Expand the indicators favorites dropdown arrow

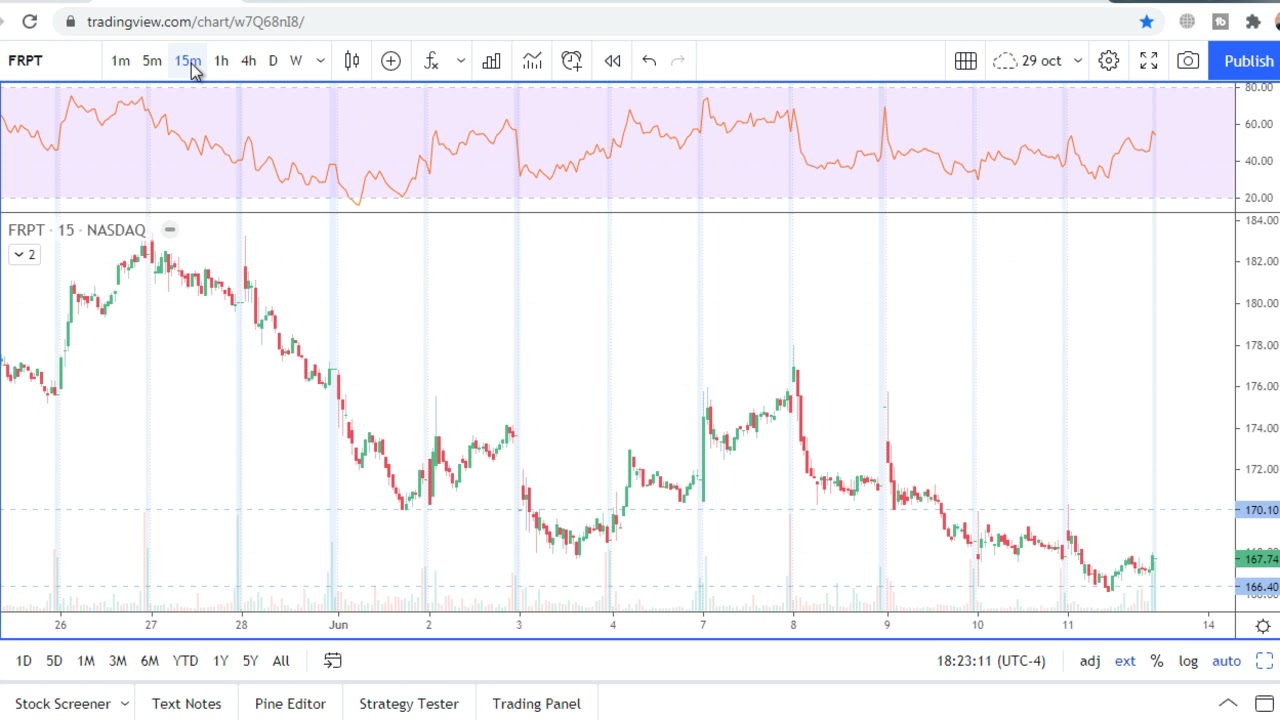(460, 61)
